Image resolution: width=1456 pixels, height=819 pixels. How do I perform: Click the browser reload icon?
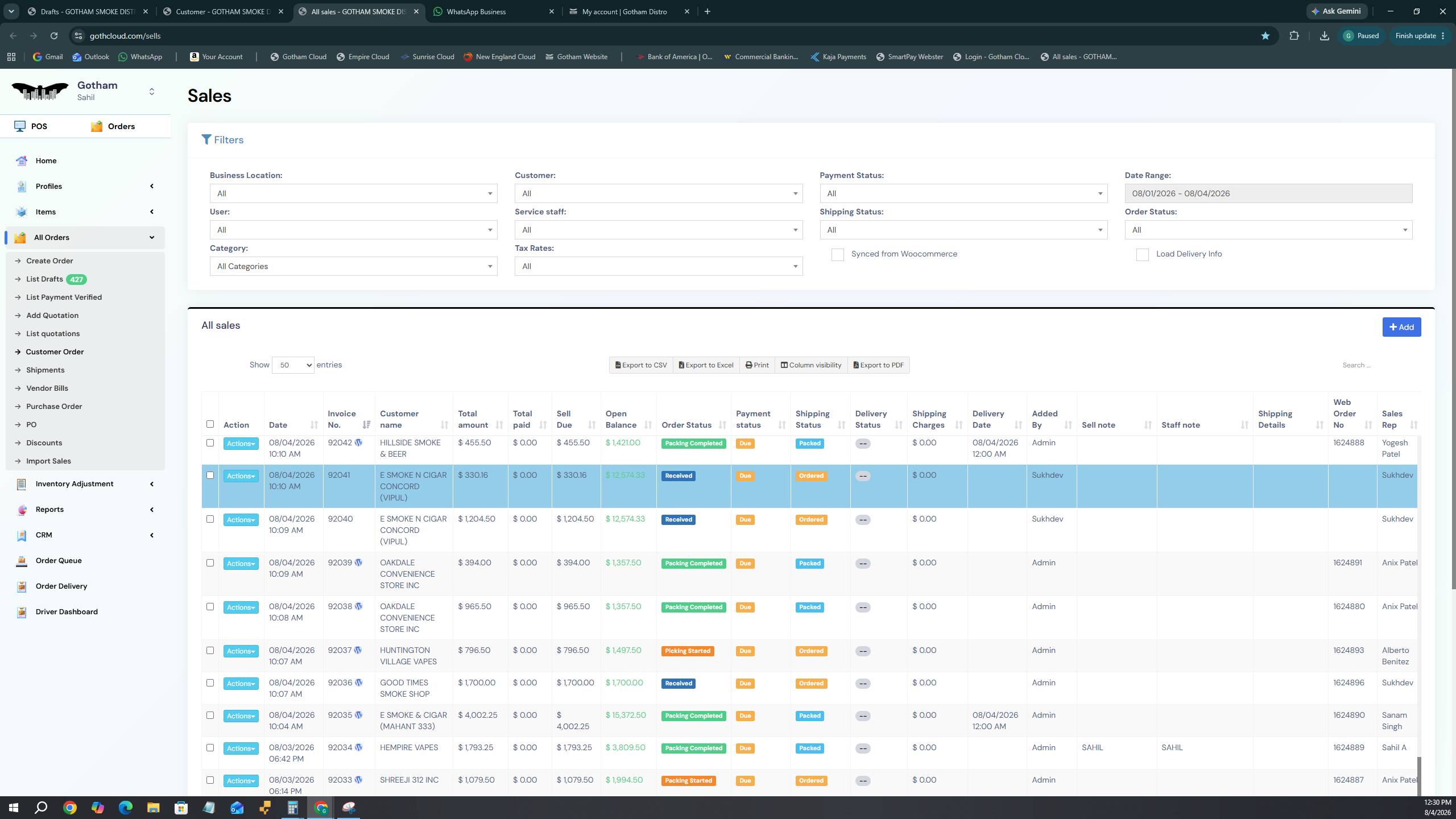pos(54,36)
